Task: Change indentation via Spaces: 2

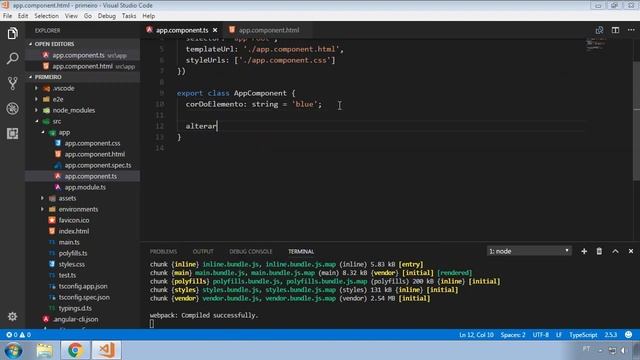Action: click(513, 335)
